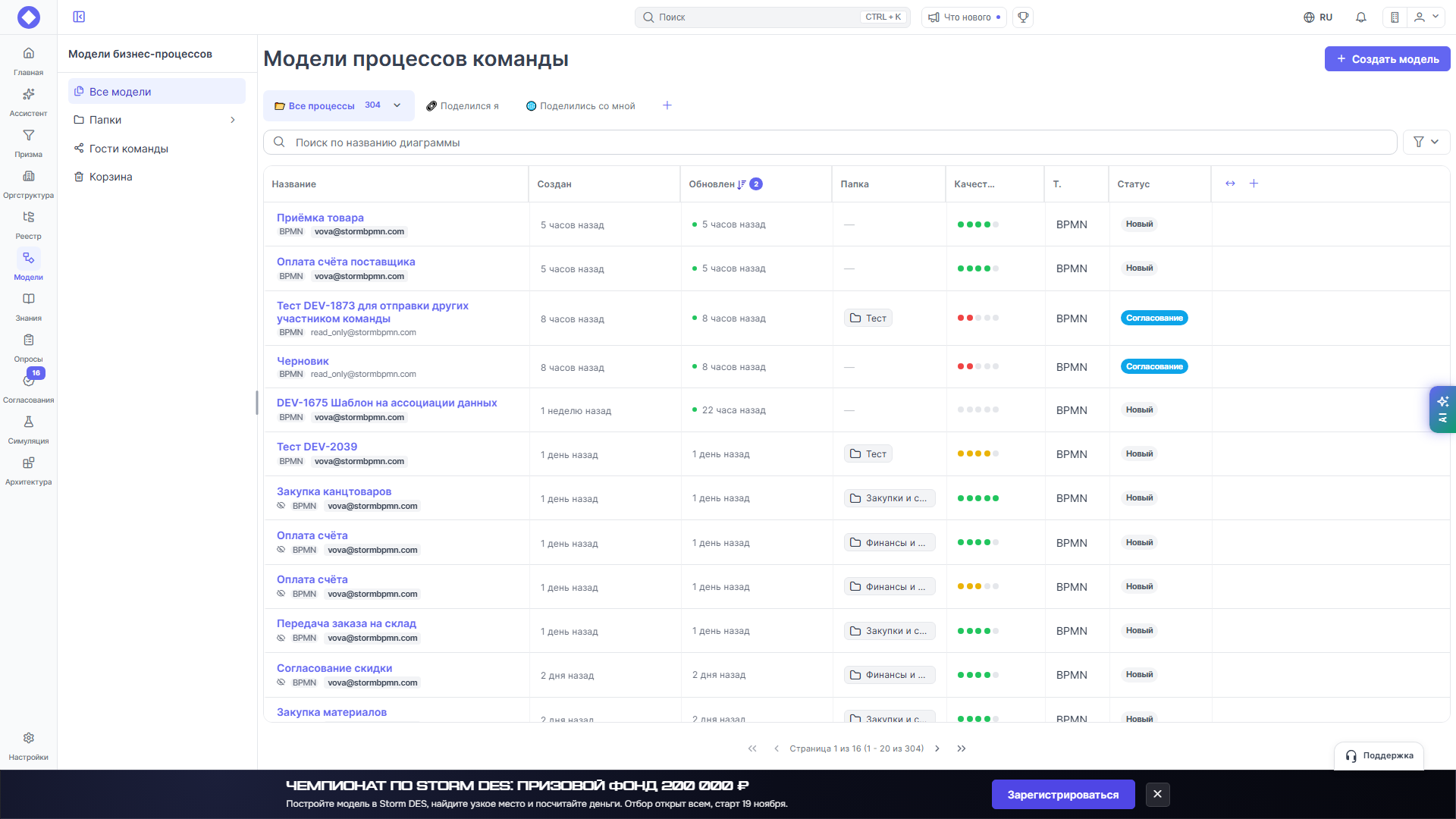Open the Опросы clipboard icon

pyautogui.click(x=28, y=340)
